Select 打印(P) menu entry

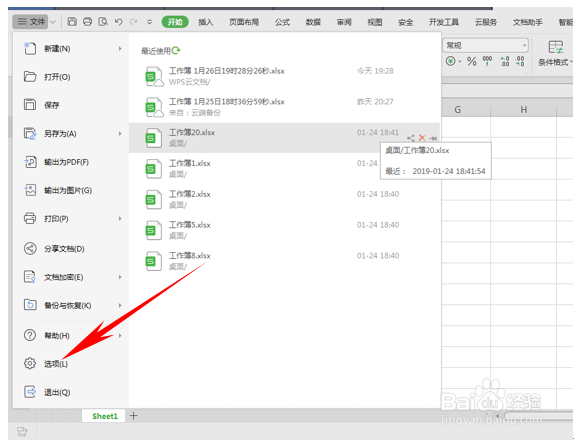click(71, 219)
